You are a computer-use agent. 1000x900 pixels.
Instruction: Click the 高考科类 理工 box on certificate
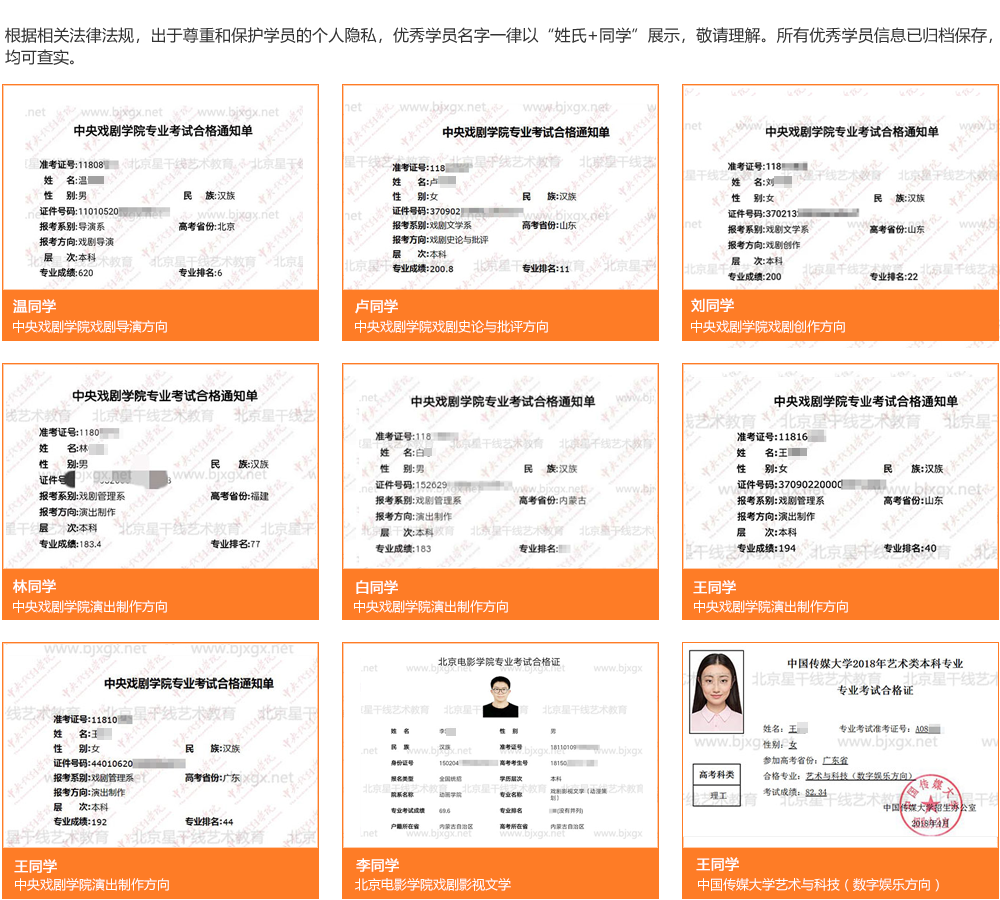[x=716, y=785]
